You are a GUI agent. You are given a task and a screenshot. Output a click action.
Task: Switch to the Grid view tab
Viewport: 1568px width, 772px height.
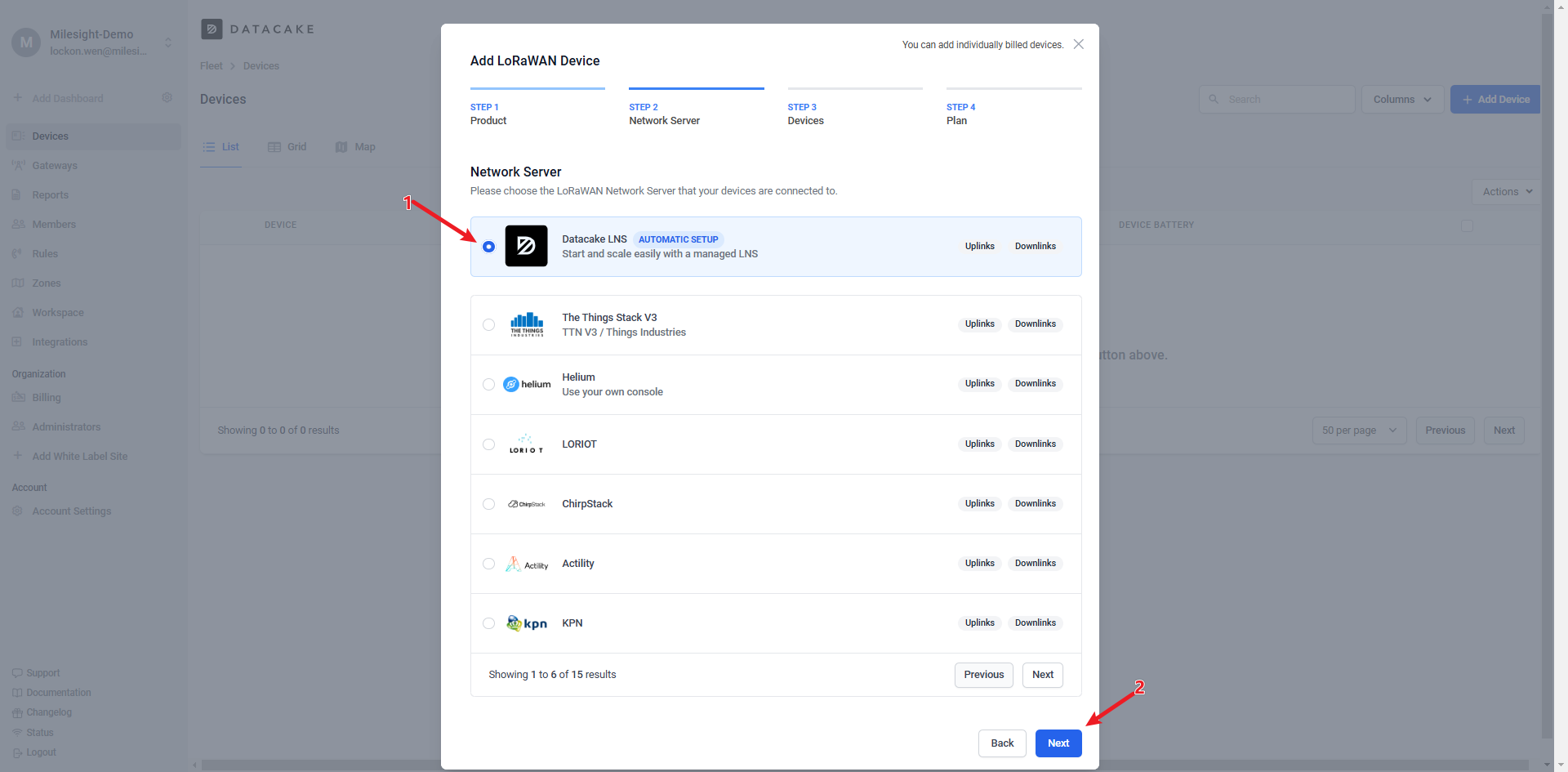click(287, 147)
